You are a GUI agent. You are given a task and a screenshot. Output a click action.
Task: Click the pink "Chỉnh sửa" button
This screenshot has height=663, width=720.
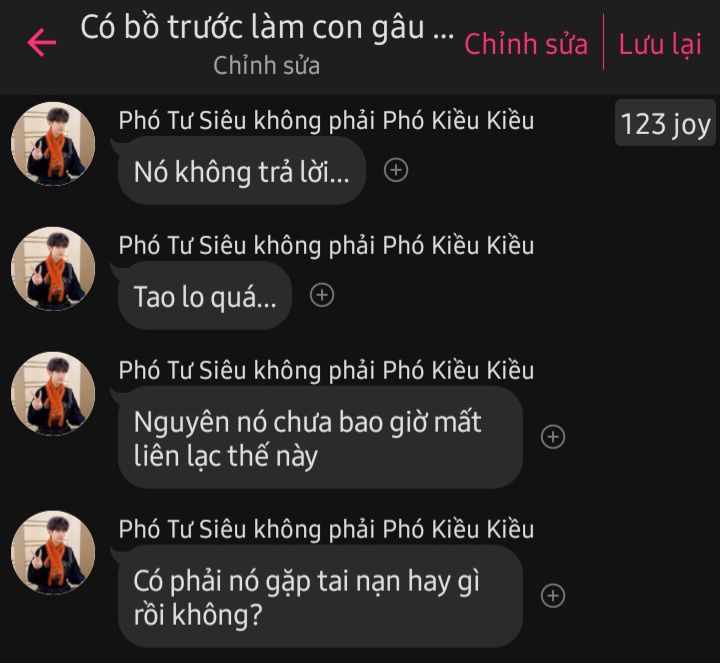coord(526,44)
